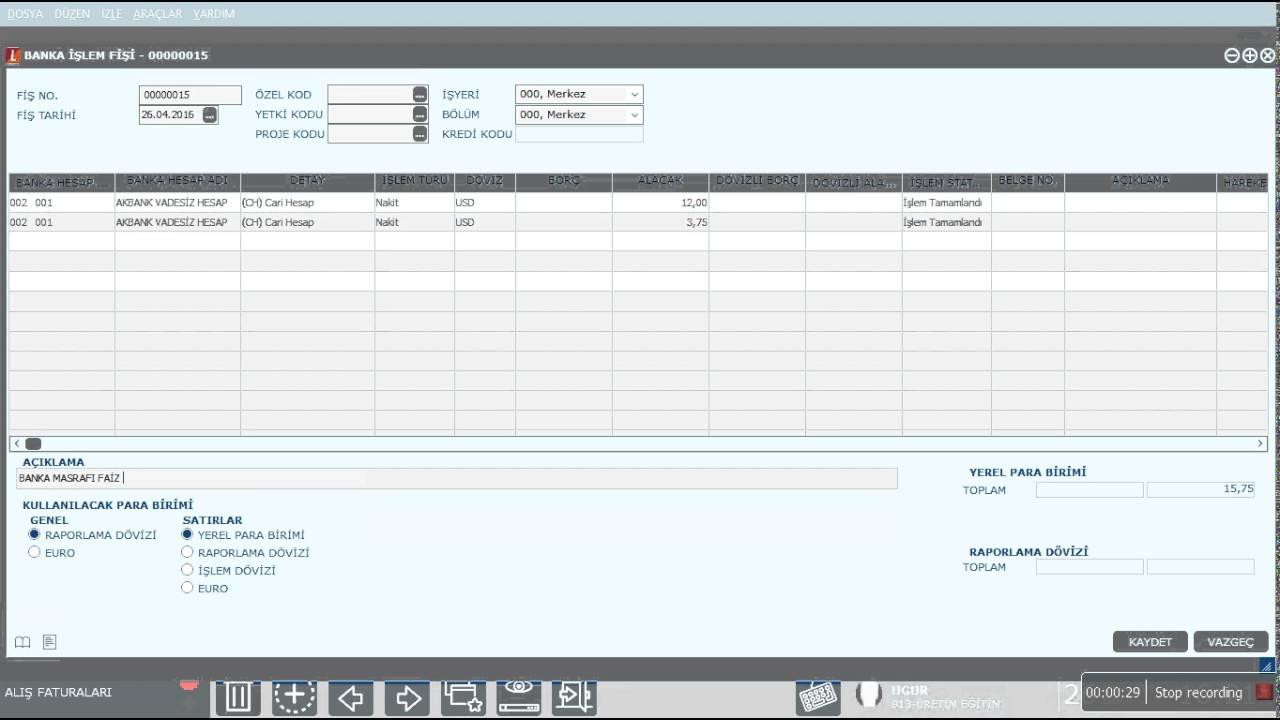
Task: Click the Kaydet button
Action: pyautogui.click(x=1150, y=642)
